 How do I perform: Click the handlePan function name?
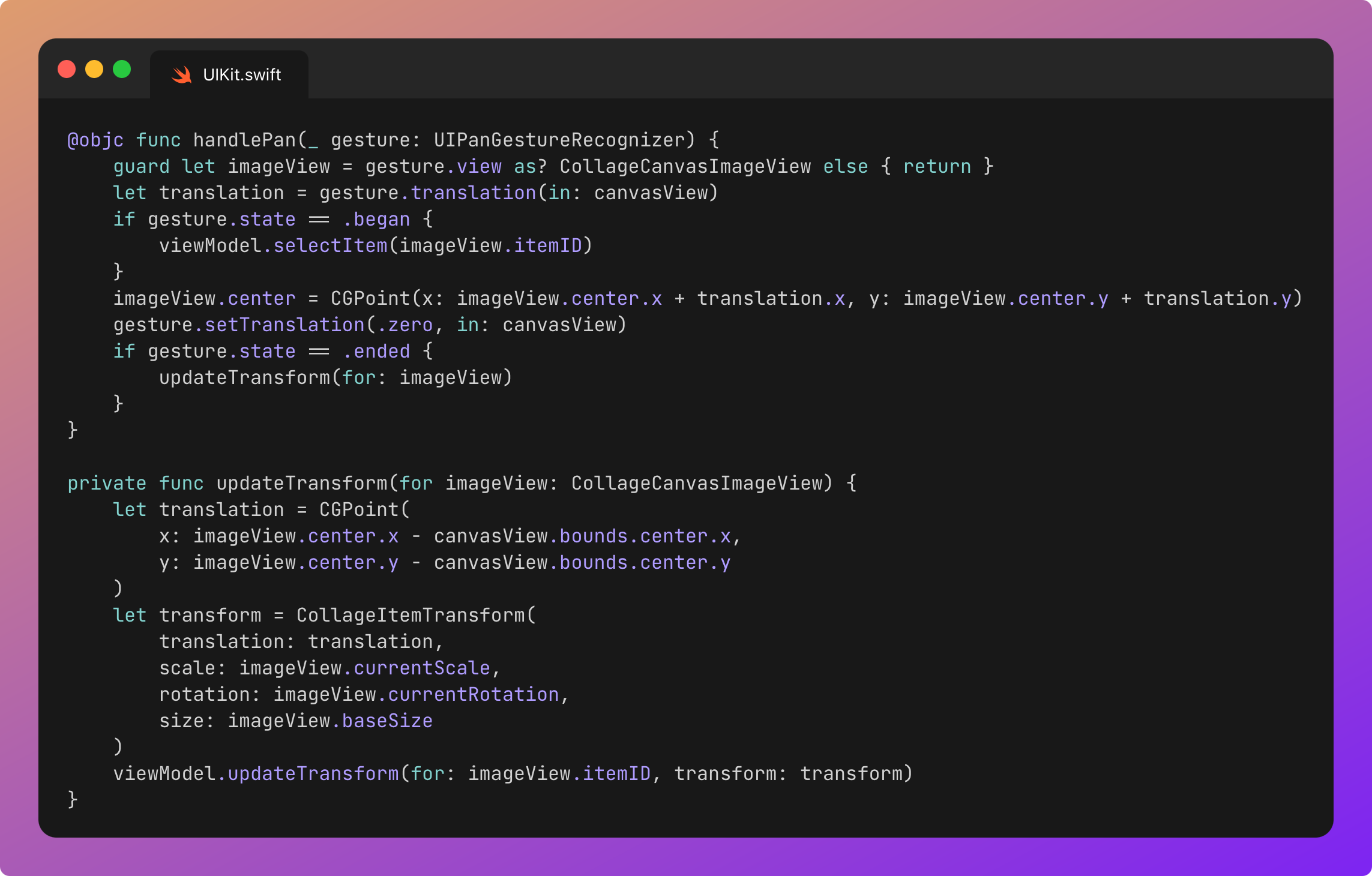click(x=245, y=140)
